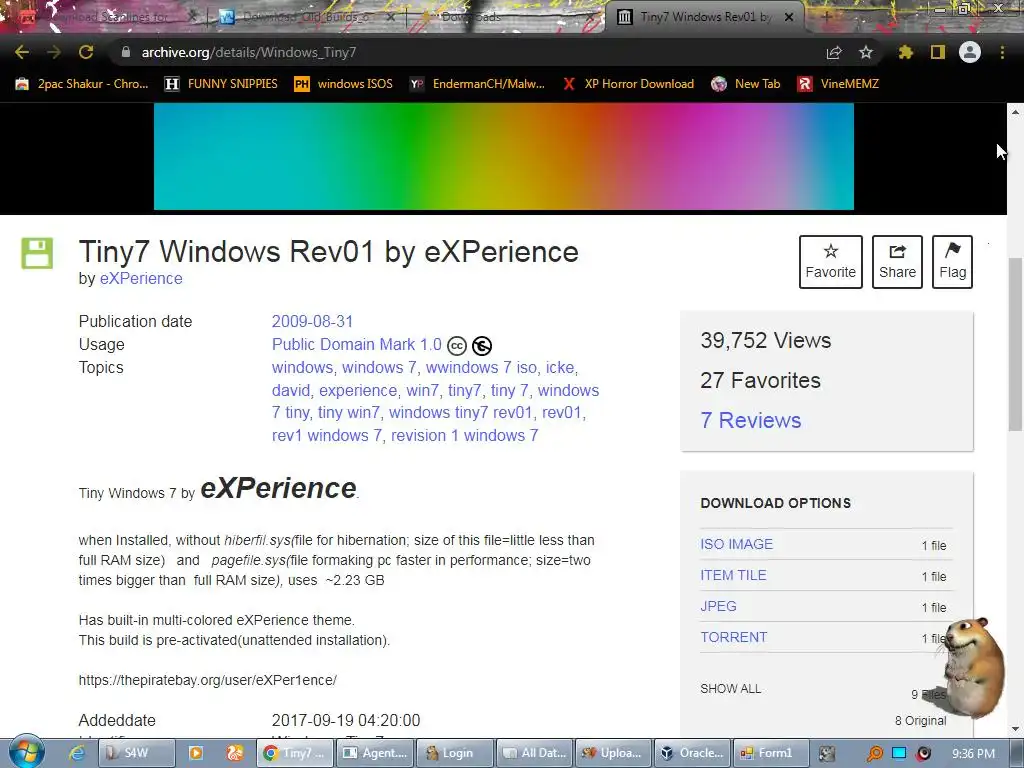Open the eXPerience author link
The width and height of the screenshot is (1024, 768).
click(141, 278)
